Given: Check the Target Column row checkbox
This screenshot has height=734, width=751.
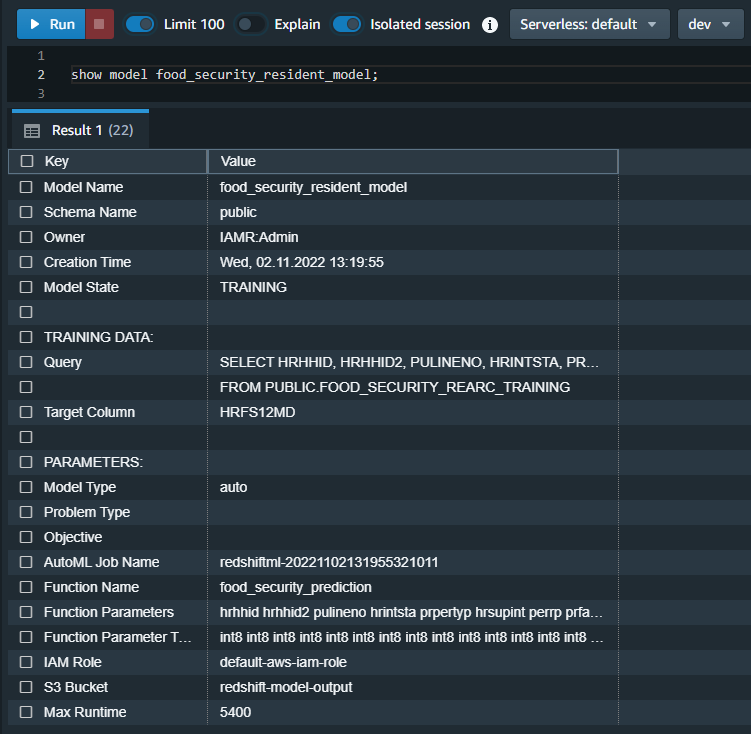Looking at the screenshot, I should coord(26,412).
